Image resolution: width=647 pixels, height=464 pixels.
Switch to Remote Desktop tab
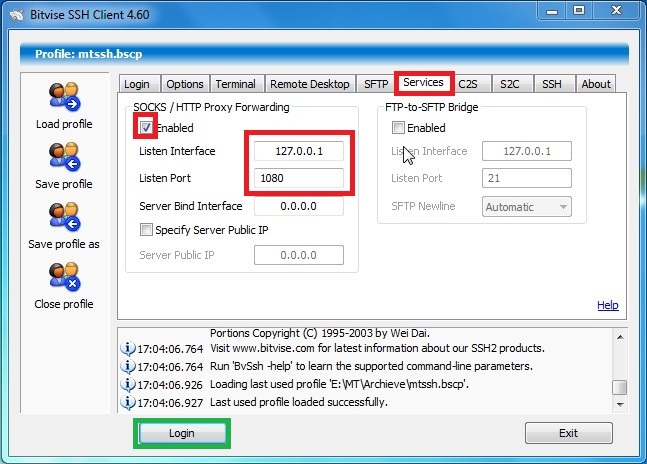point(310,84)
